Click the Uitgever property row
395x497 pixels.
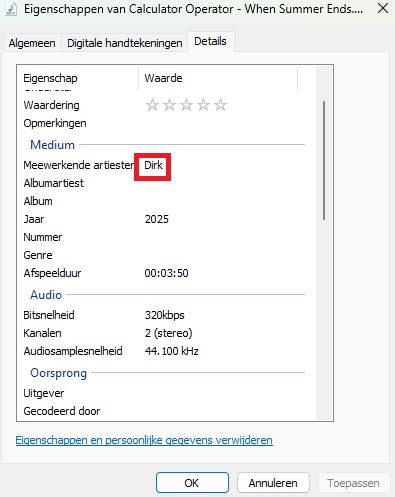point(164,393)
